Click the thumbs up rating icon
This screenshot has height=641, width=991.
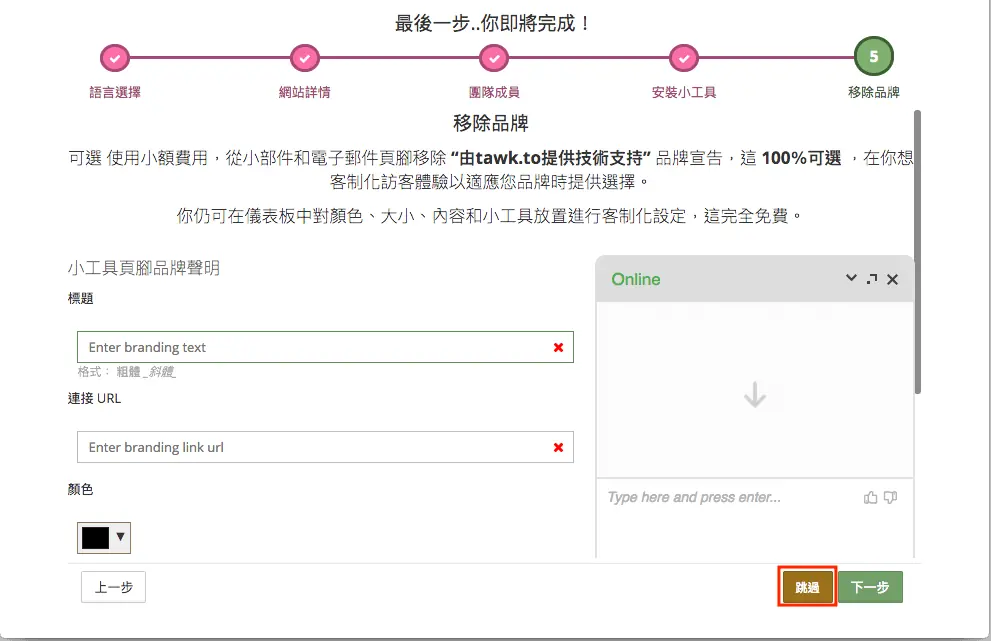coord(870,498)
